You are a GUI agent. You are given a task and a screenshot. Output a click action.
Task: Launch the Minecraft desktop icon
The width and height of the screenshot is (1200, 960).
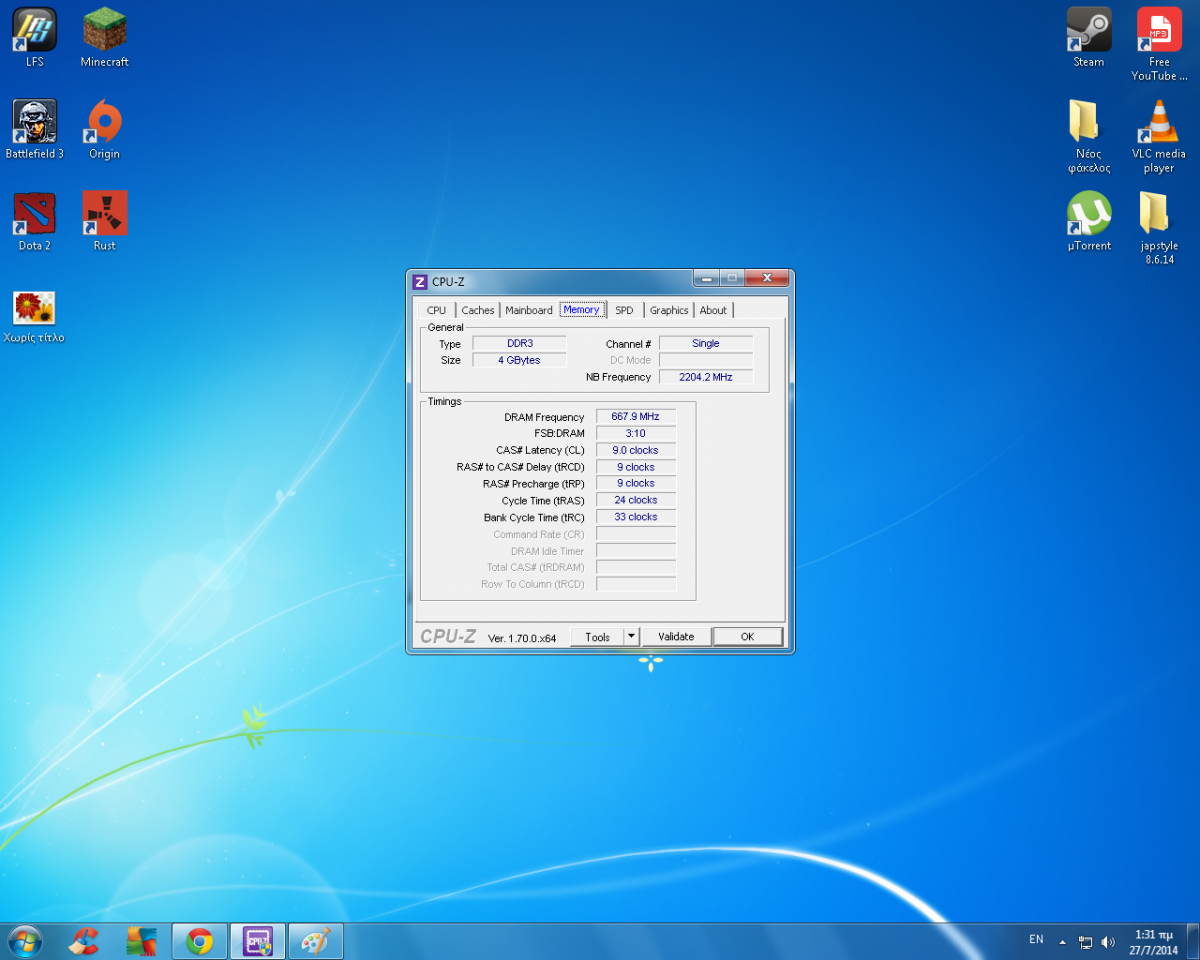pos(104,37)
